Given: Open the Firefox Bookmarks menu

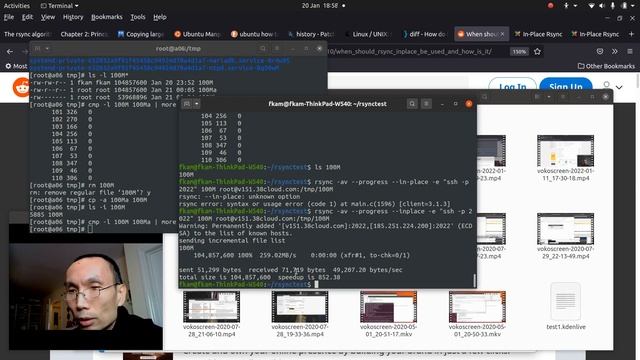Looking at the screenshot, I should coord(107,17).
